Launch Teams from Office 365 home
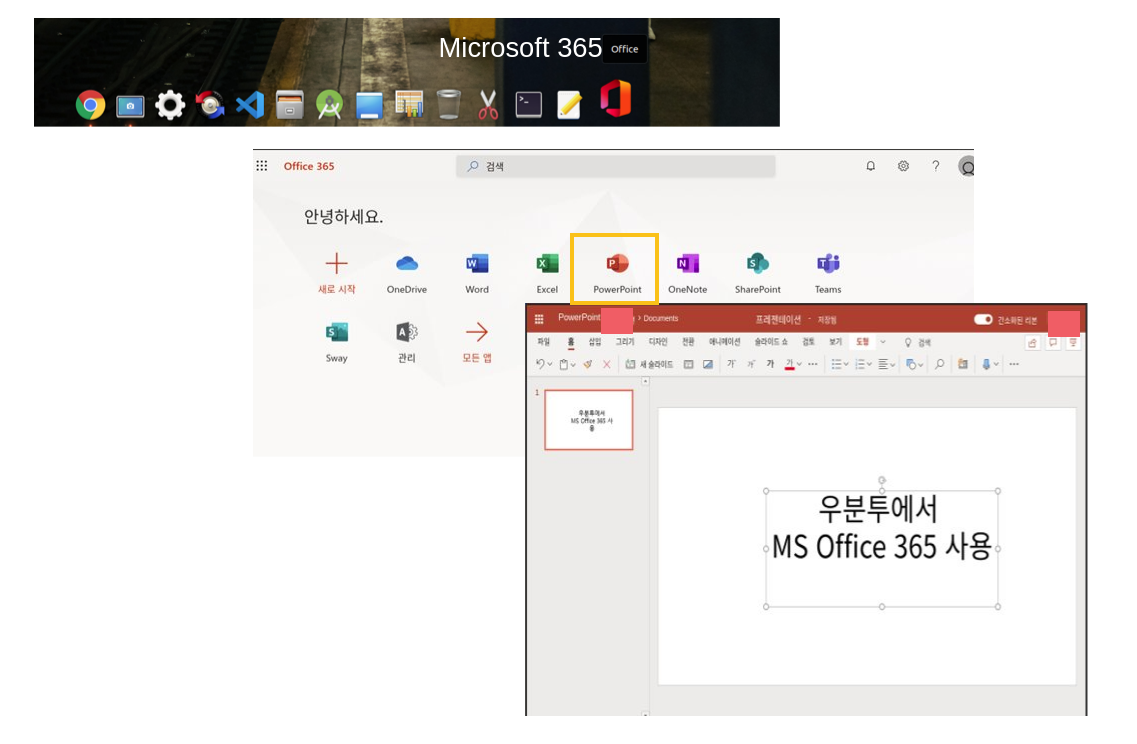Image resolution: width=1137 pixels, height=744 pixels. (x=828, y=272)
